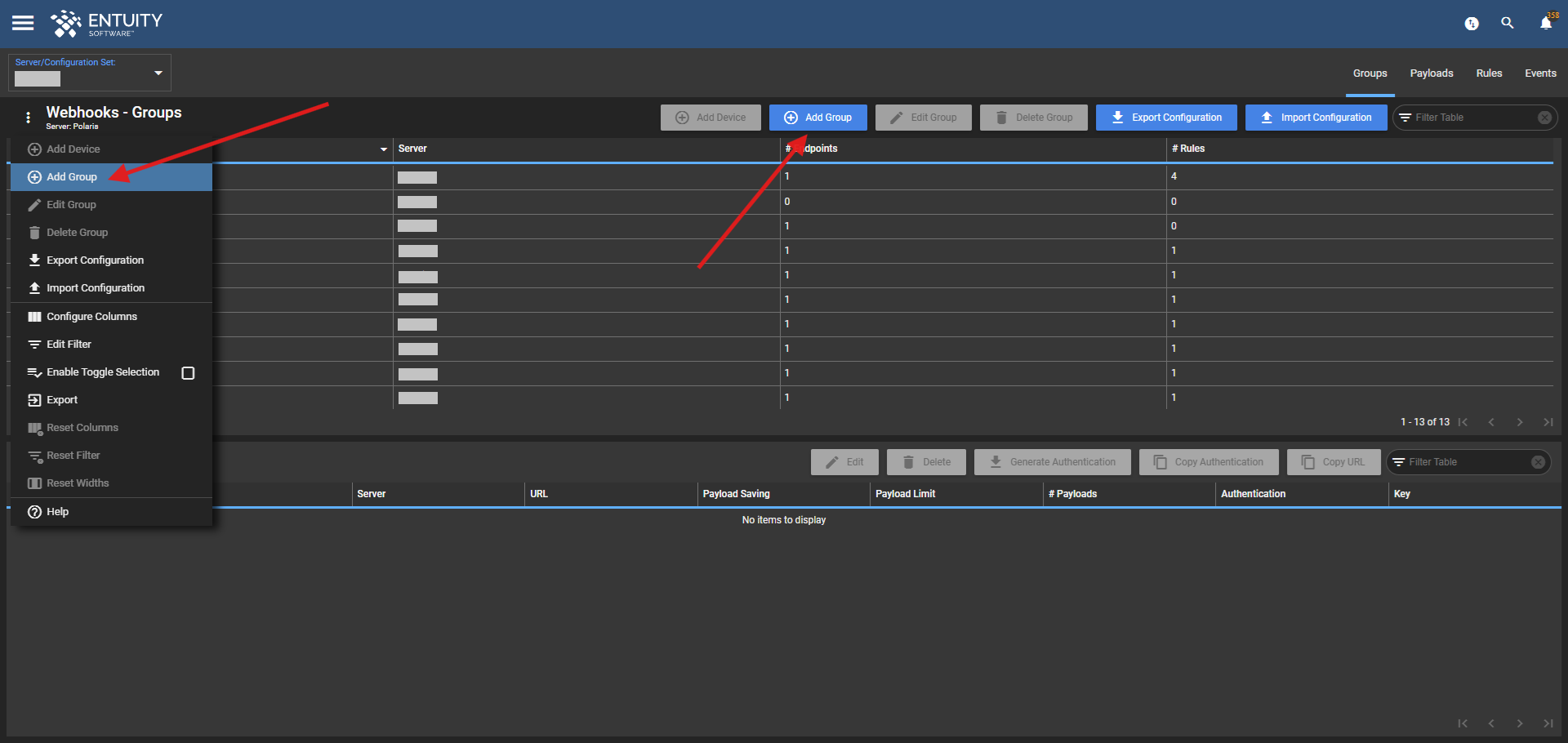The image size is (1568, 743).
Task: Click the Add Device toolbar button
Action: pyautogui.click(x=710, y=118)
